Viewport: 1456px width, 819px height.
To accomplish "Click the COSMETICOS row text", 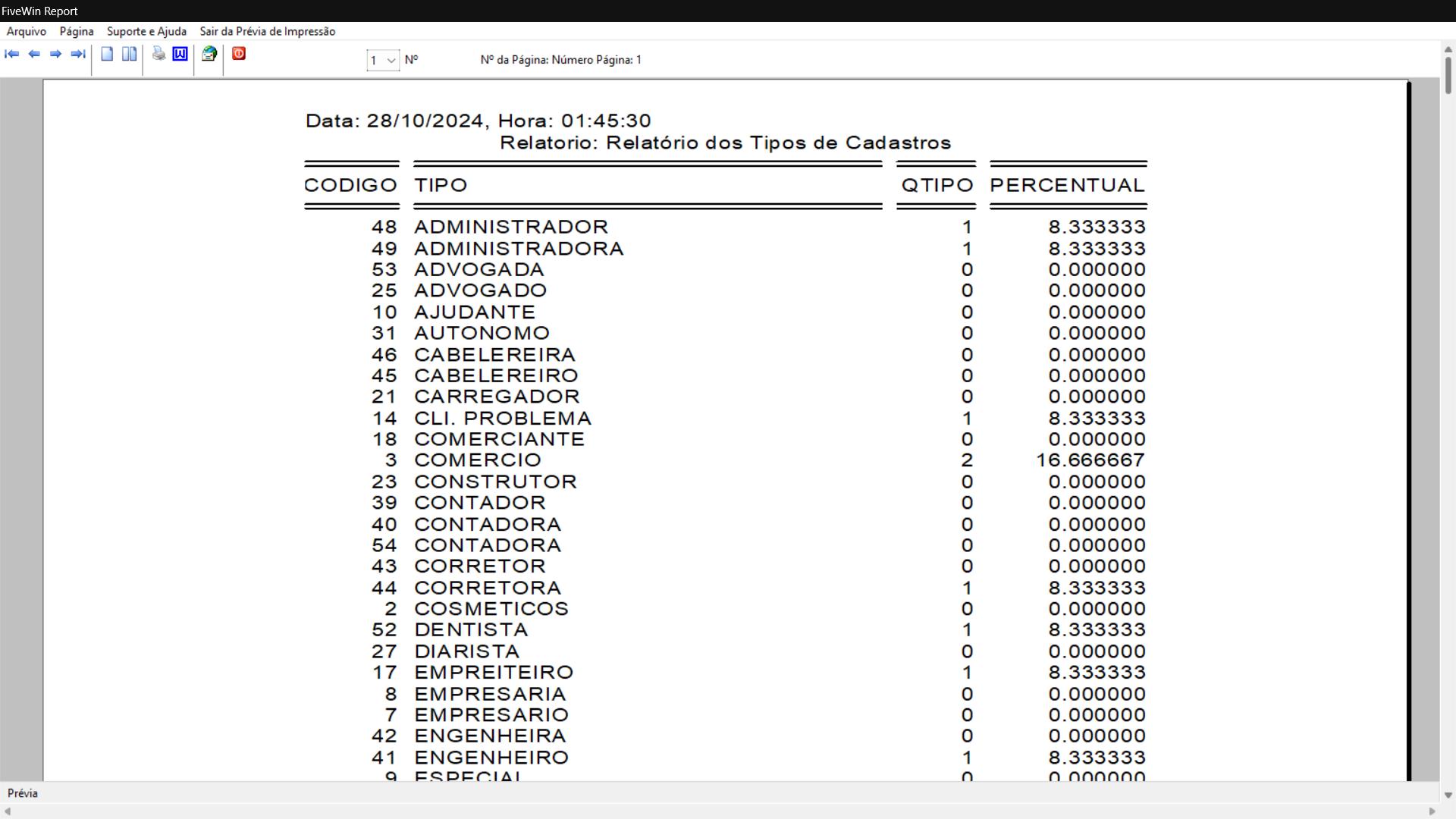I will pos(491,609).
